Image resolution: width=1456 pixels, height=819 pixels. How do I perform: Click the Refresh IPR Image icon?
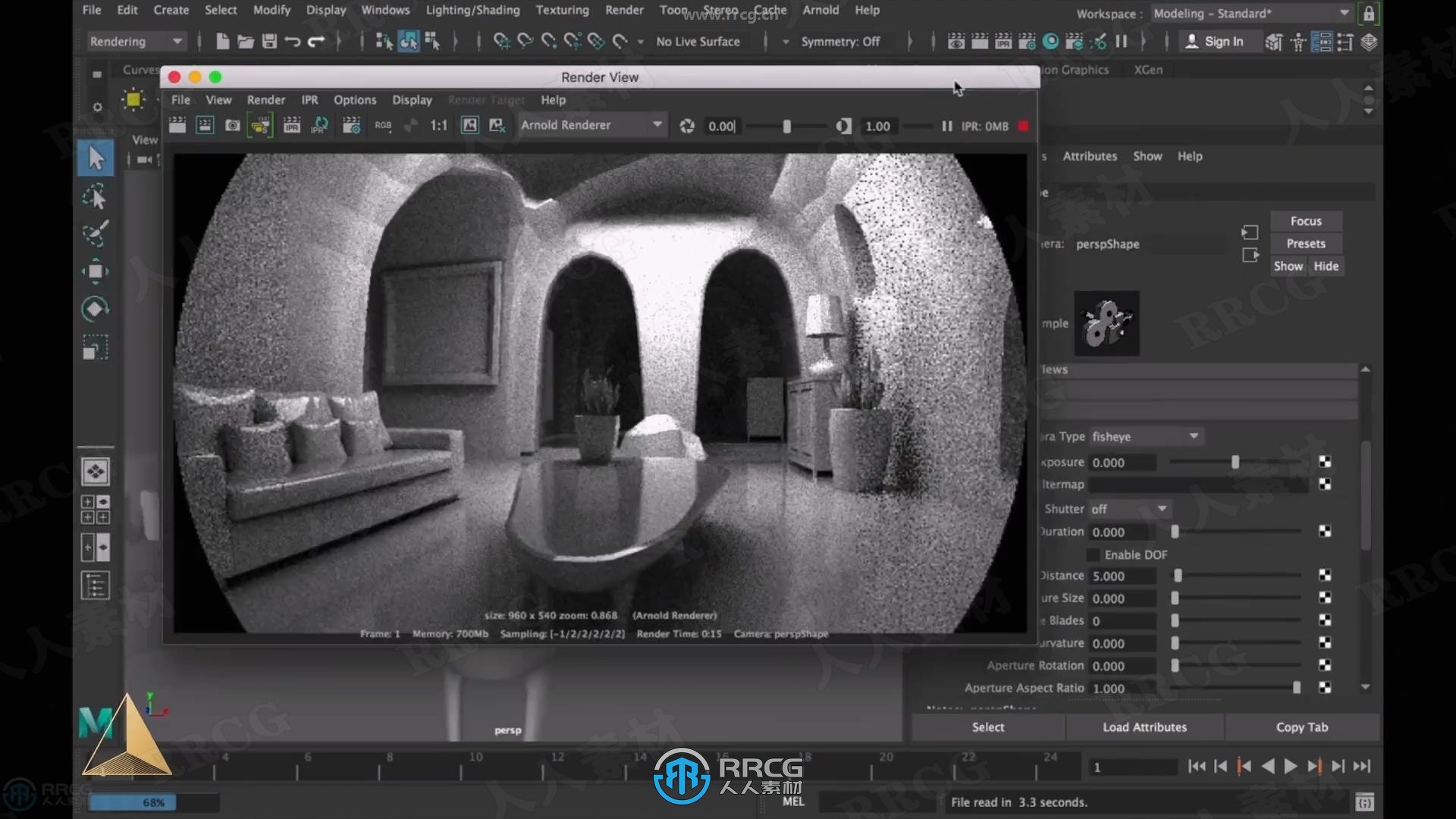(320, 126)
